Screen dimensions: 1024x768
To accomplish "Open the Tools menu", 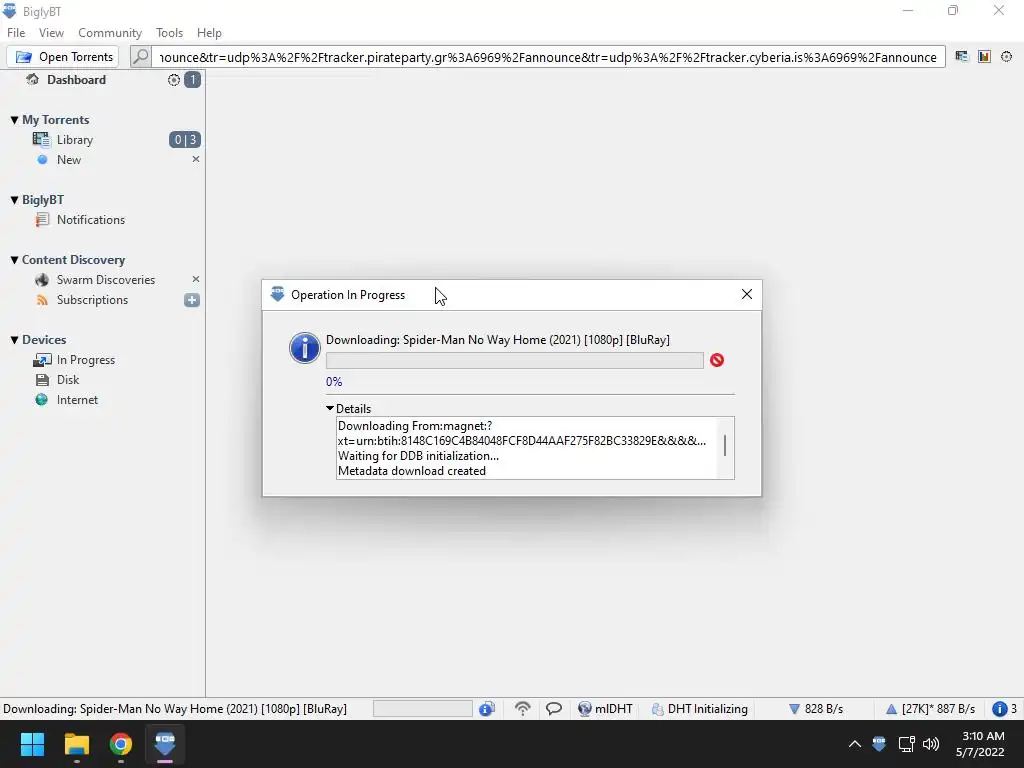I will coord(169,33).
